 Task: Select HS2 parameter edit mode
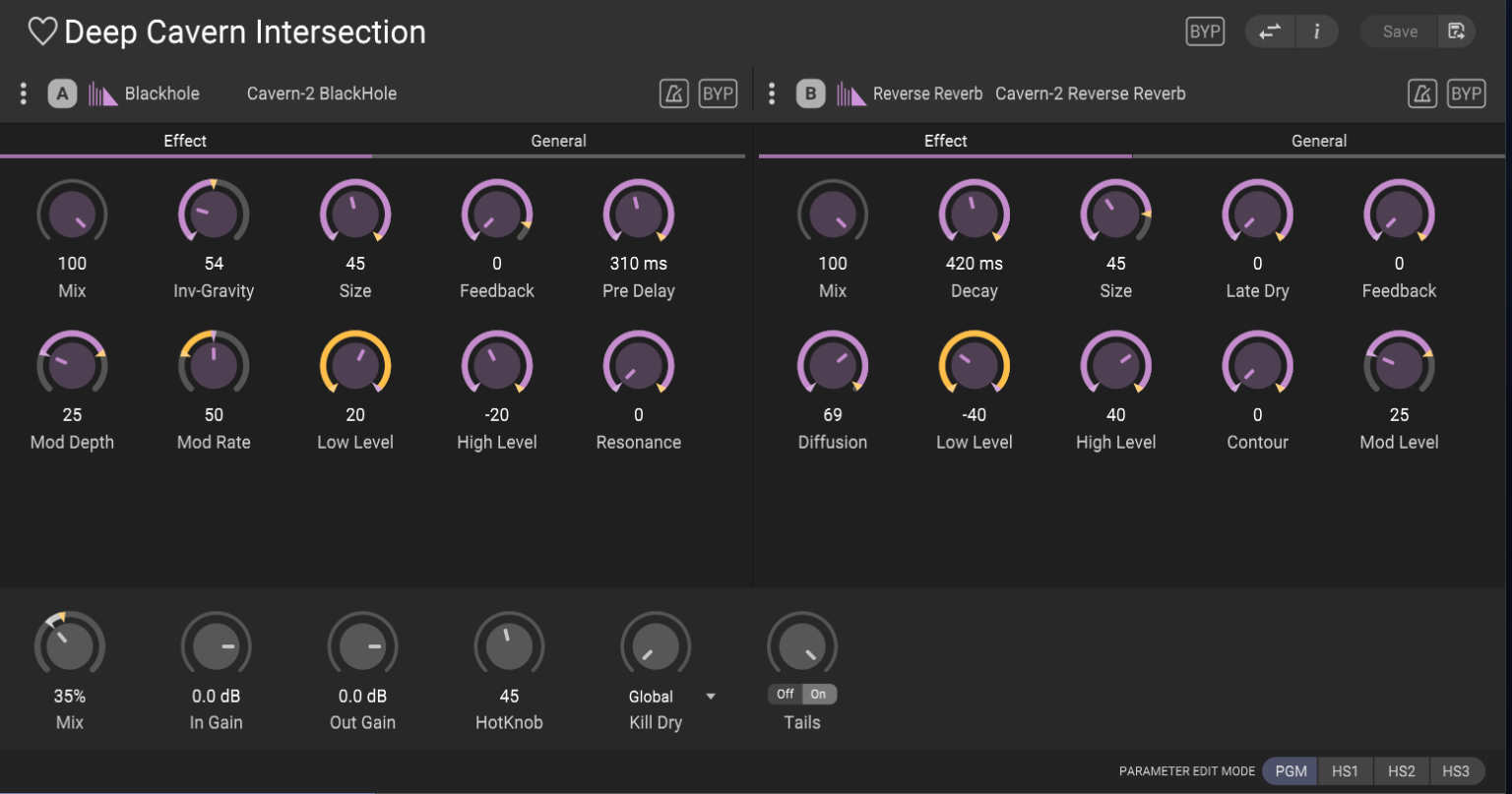(x=1401, y=771)
